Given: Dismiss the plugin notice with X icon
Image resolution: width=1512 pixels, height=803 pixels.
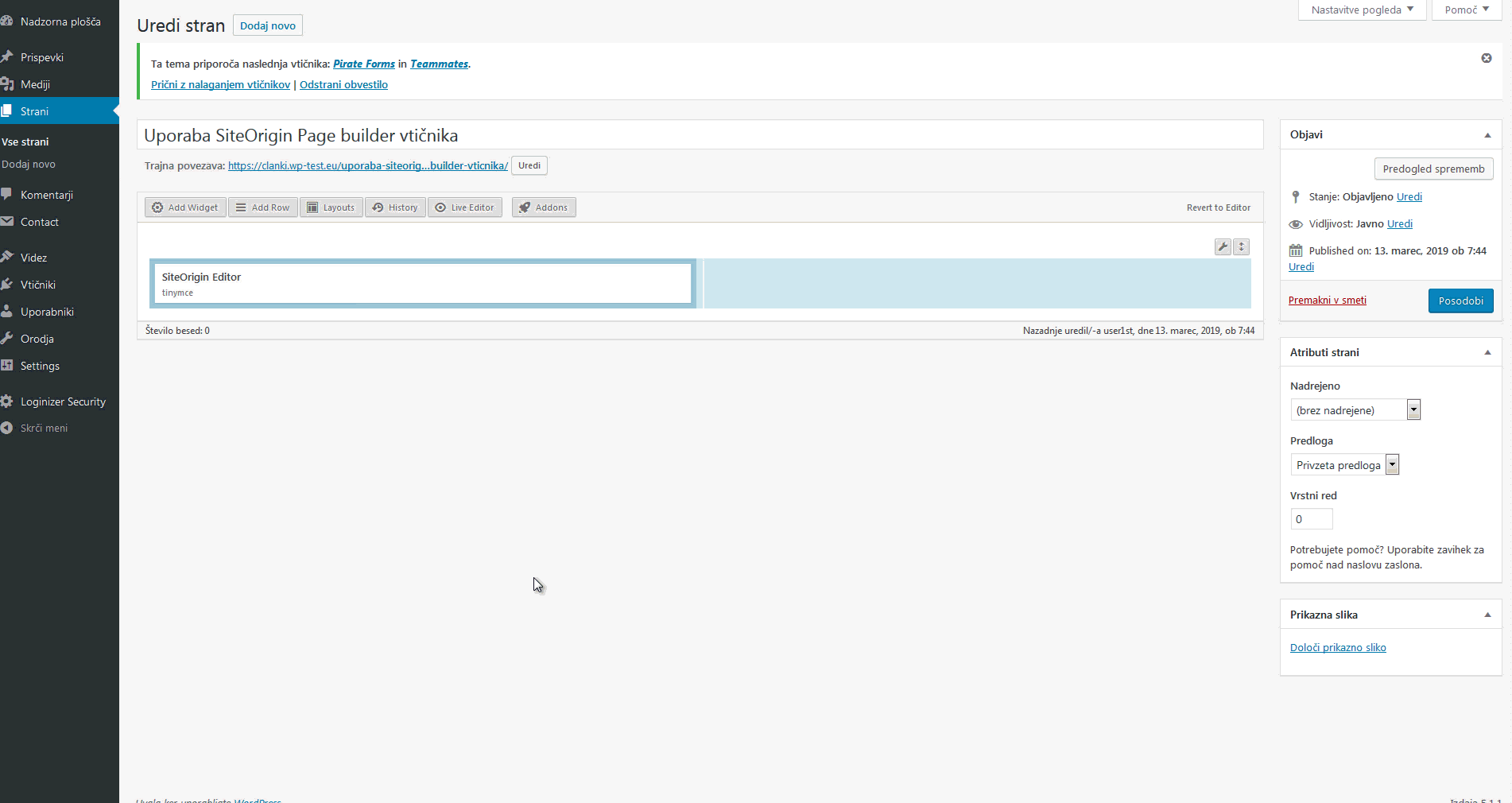Looking at the screenshot, I should coord(1487,58).
